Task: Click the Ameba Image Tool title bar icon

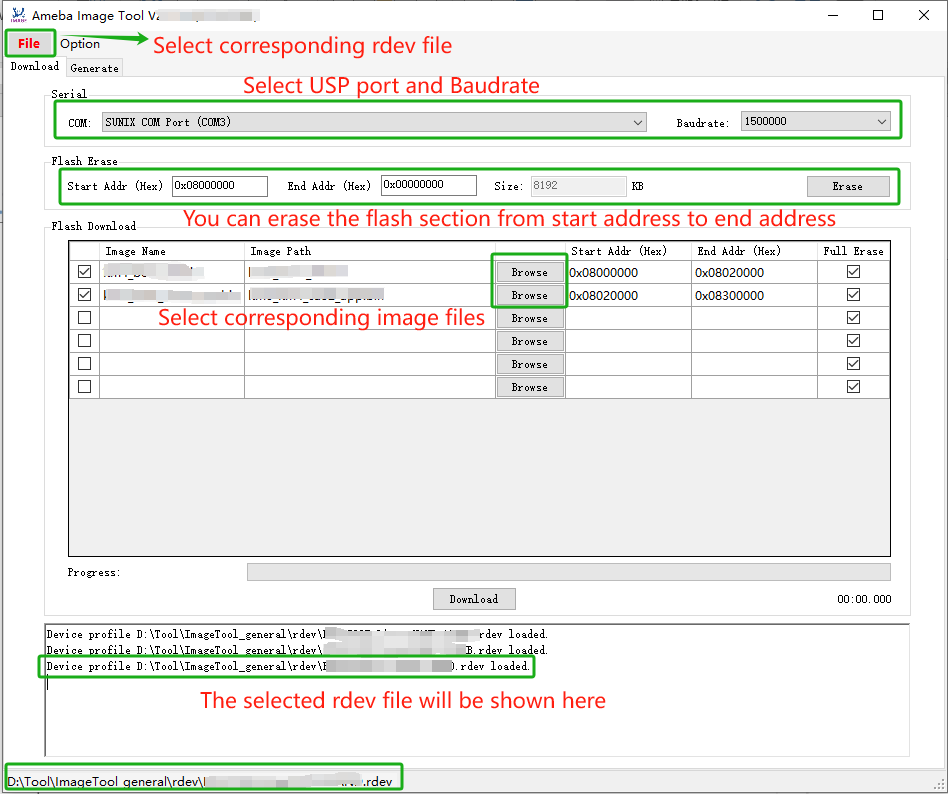Action: click(x=19, y=15)
